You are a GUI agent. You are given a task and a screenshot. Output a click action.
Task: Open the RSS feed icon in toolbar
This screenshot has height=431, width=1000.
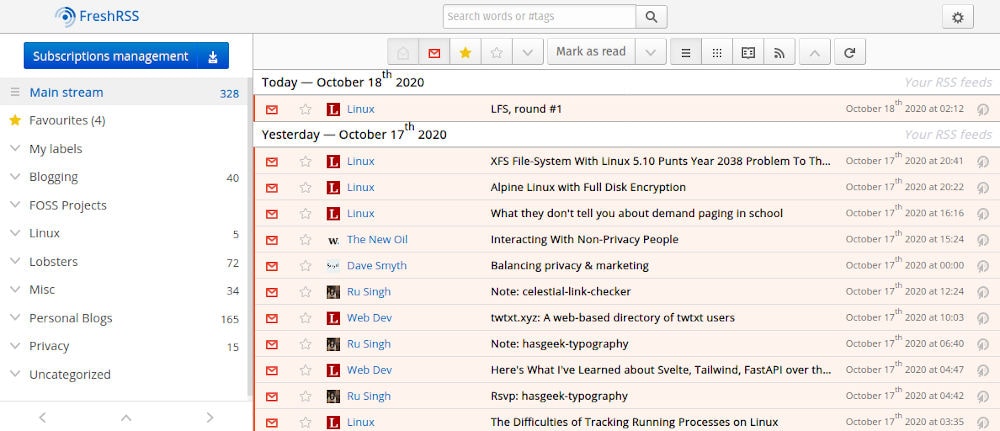tap(779, 52)
